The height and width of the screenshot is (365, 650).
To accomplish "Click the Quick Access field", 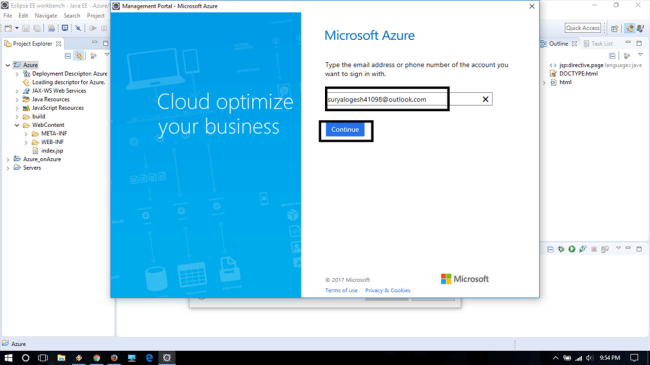I will pyautogui.click(x=583, y=28).
